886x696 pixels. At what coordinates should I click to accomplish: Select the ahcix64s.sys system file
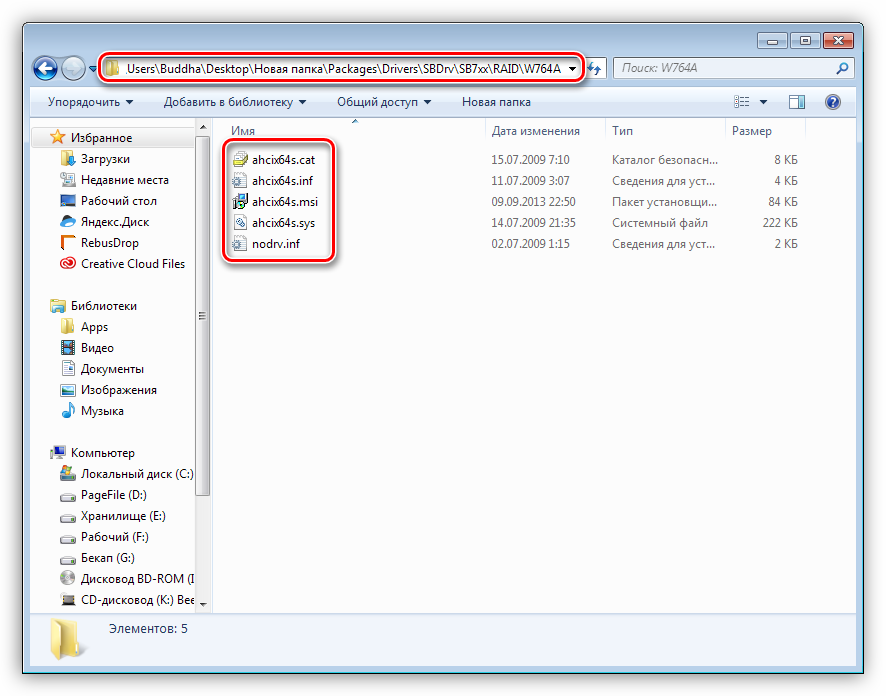coord(284,223)
